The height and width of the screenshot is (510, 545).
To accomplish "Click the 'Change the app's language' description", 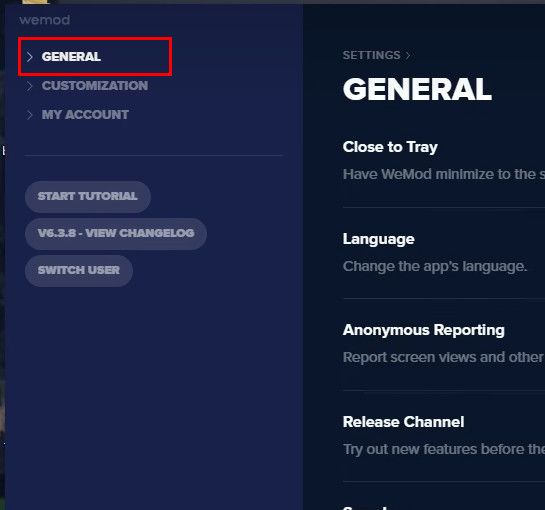I will click(x=435, y=267).
